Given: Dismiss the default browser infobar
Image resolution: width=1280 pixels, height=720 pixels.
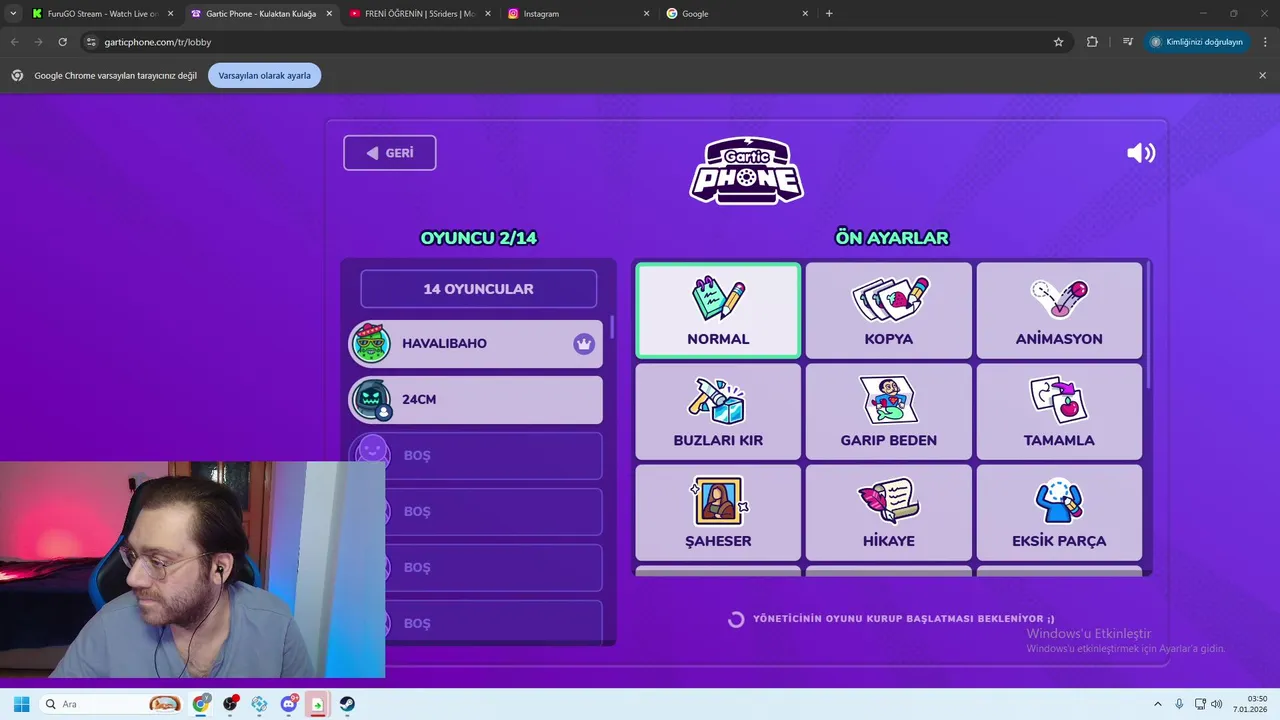Looking at the screenshot, I should pos(1262,76).
